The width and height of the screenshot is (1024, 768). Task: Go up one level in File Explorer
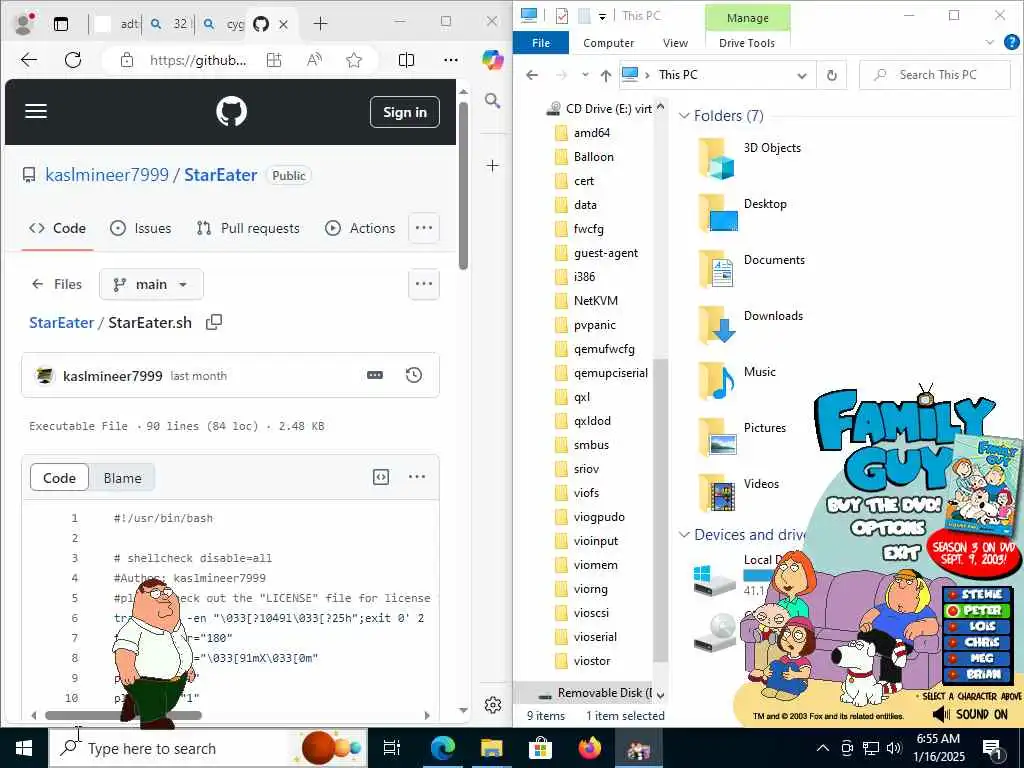tap(605, 75)
